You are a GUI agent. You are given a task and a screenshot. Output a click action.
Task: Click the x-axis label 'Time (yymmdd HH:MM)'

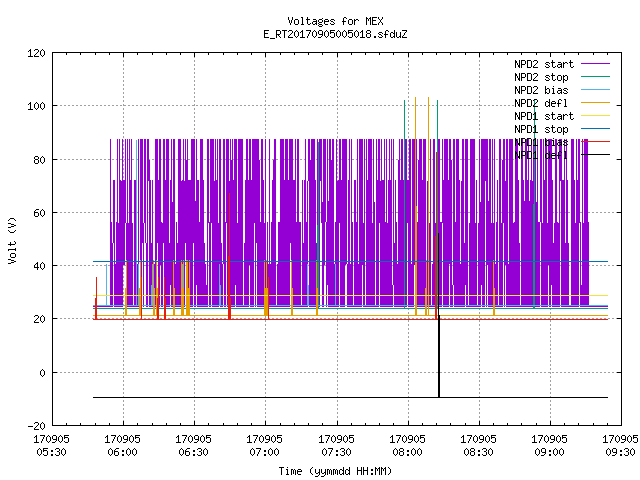335,471
